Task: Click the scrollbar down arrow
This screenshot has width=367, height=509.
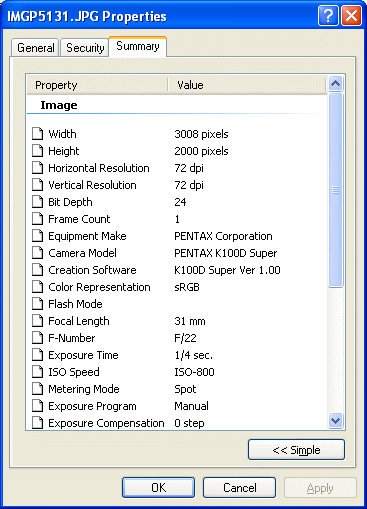Action: click(x=335, y=420)
